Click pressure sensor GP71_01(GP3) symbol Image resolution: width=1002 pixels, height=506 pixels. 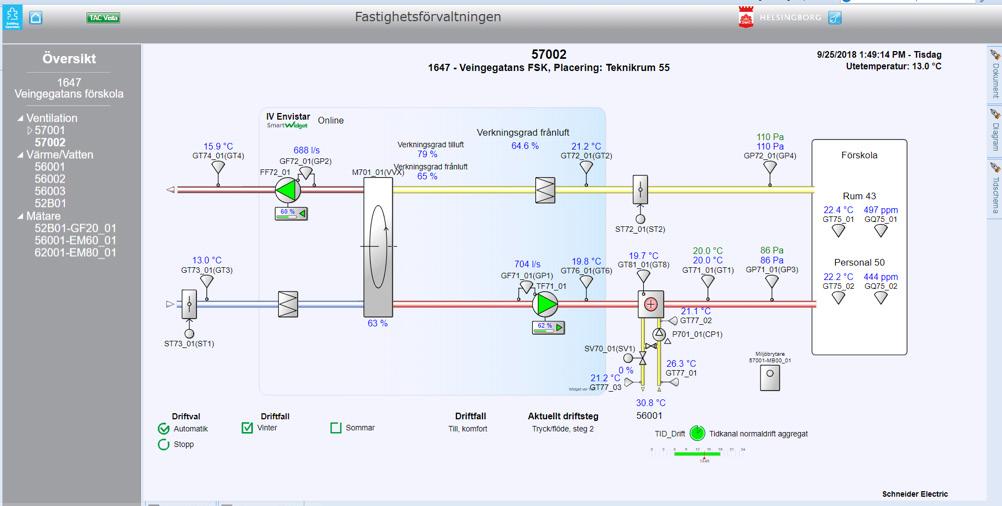point(772,282)
